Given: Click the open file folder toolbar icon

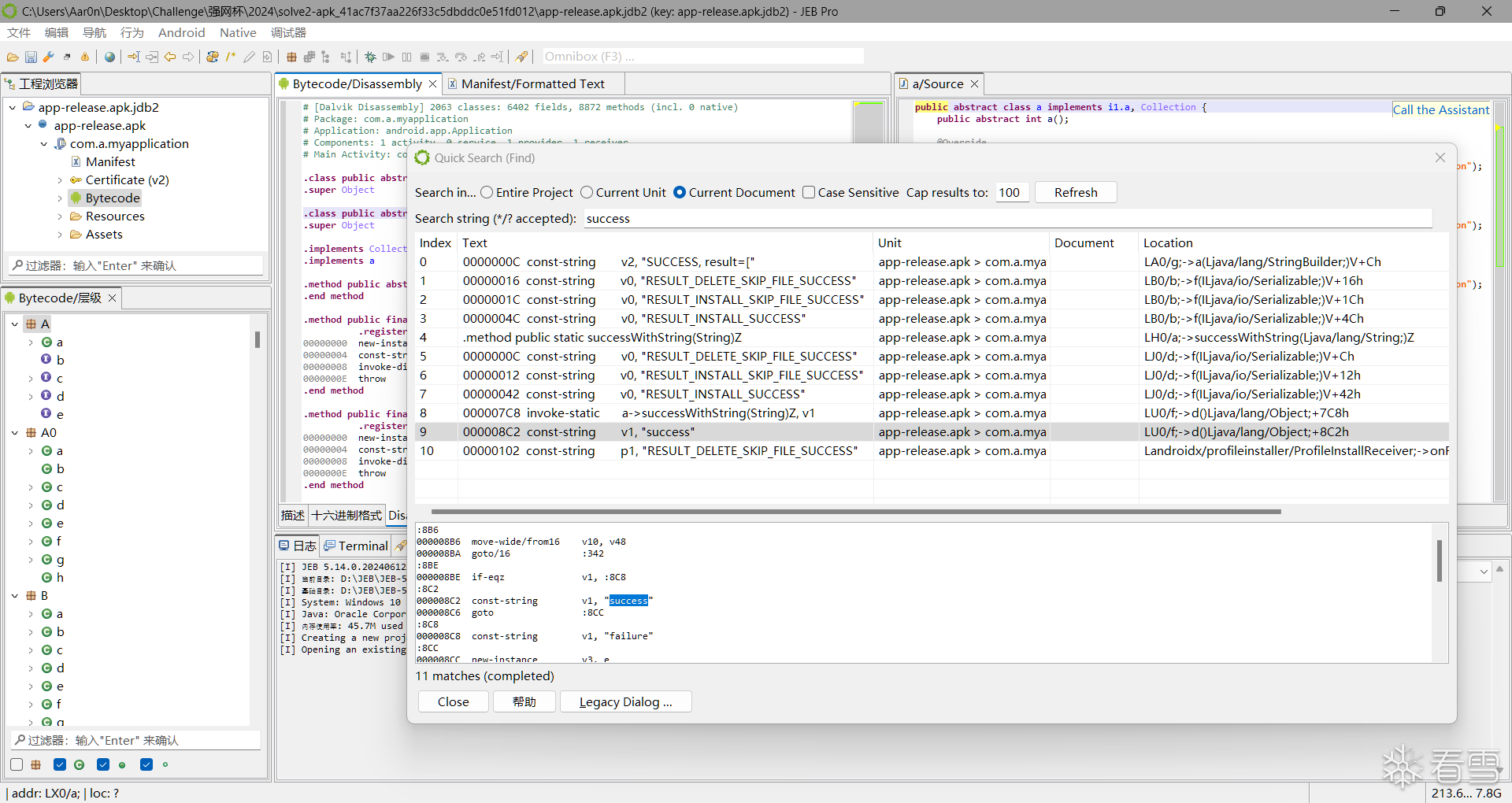Looking at the screenshot, I should point(13,57).
